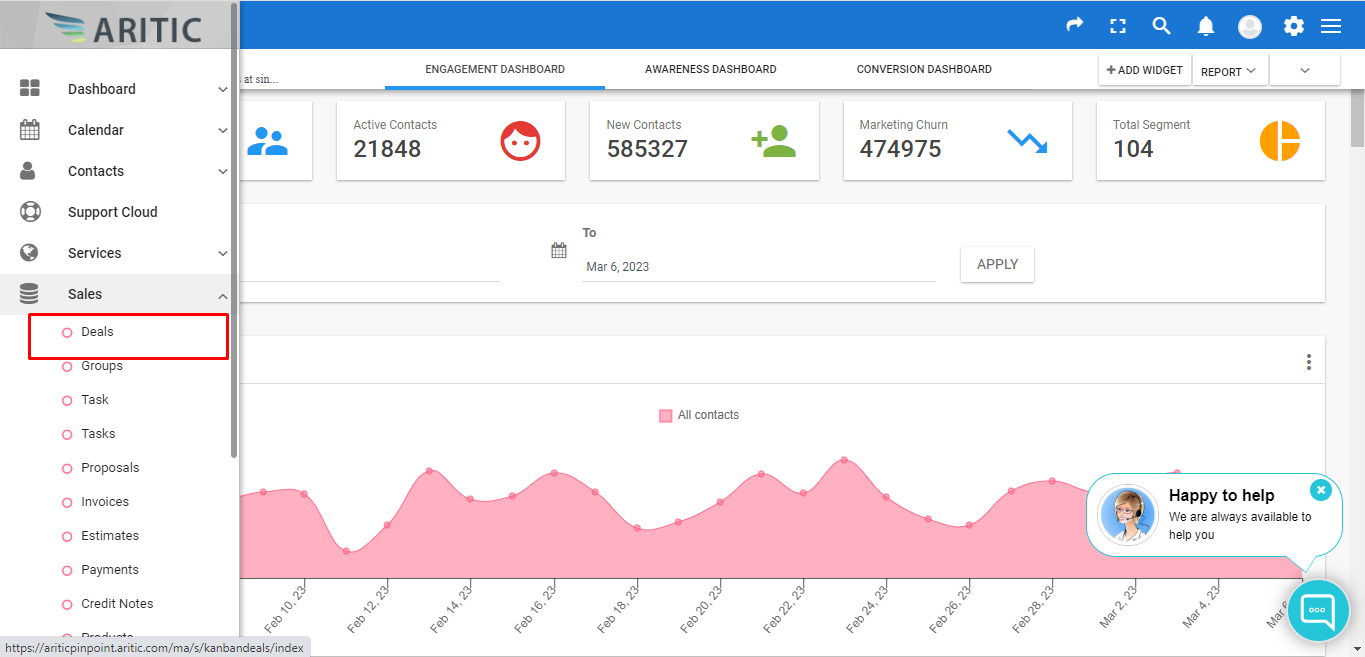Toggle fullscreen mode icon
Viewport: 1365px width, 657px height.
click(1118, 26)
